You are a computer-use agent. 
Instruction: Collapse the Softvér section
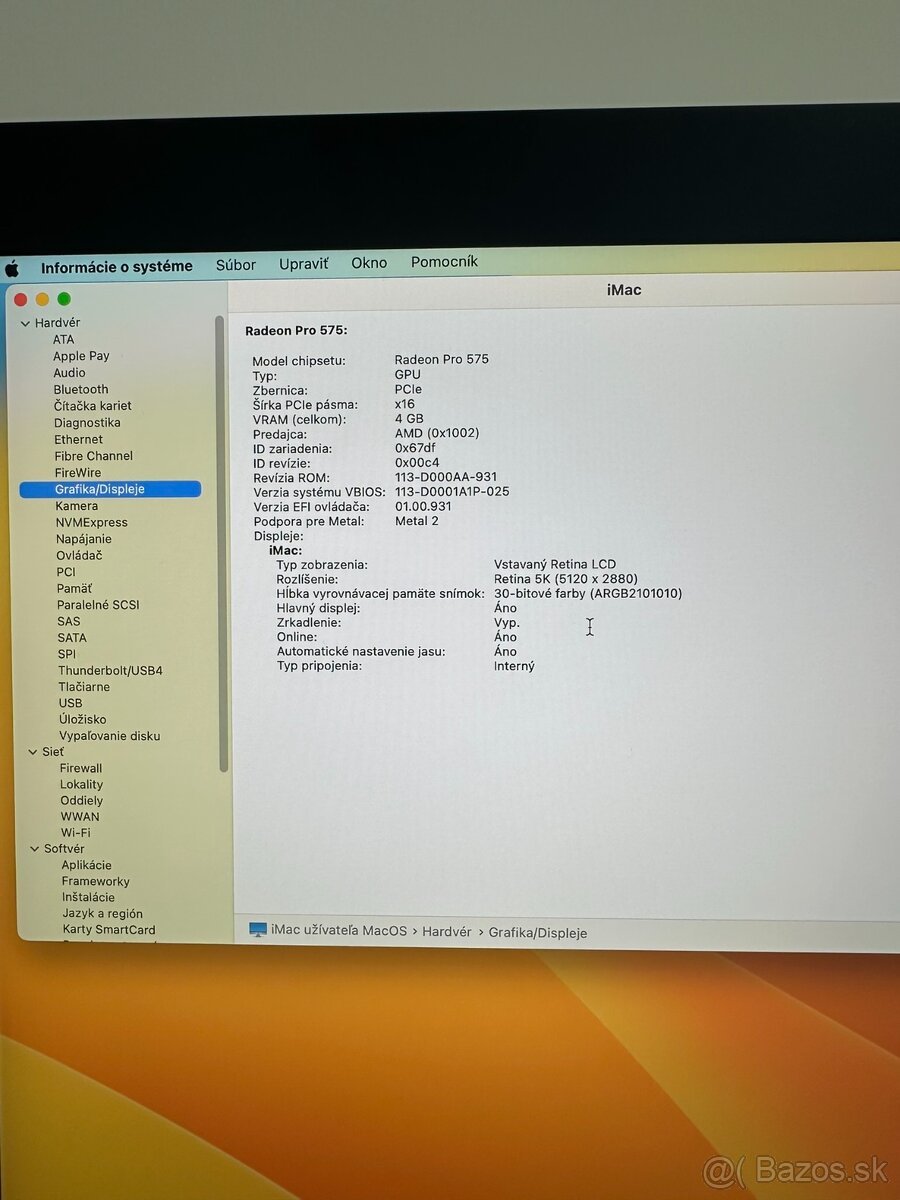pyautogui.click(x=36, y=848)
